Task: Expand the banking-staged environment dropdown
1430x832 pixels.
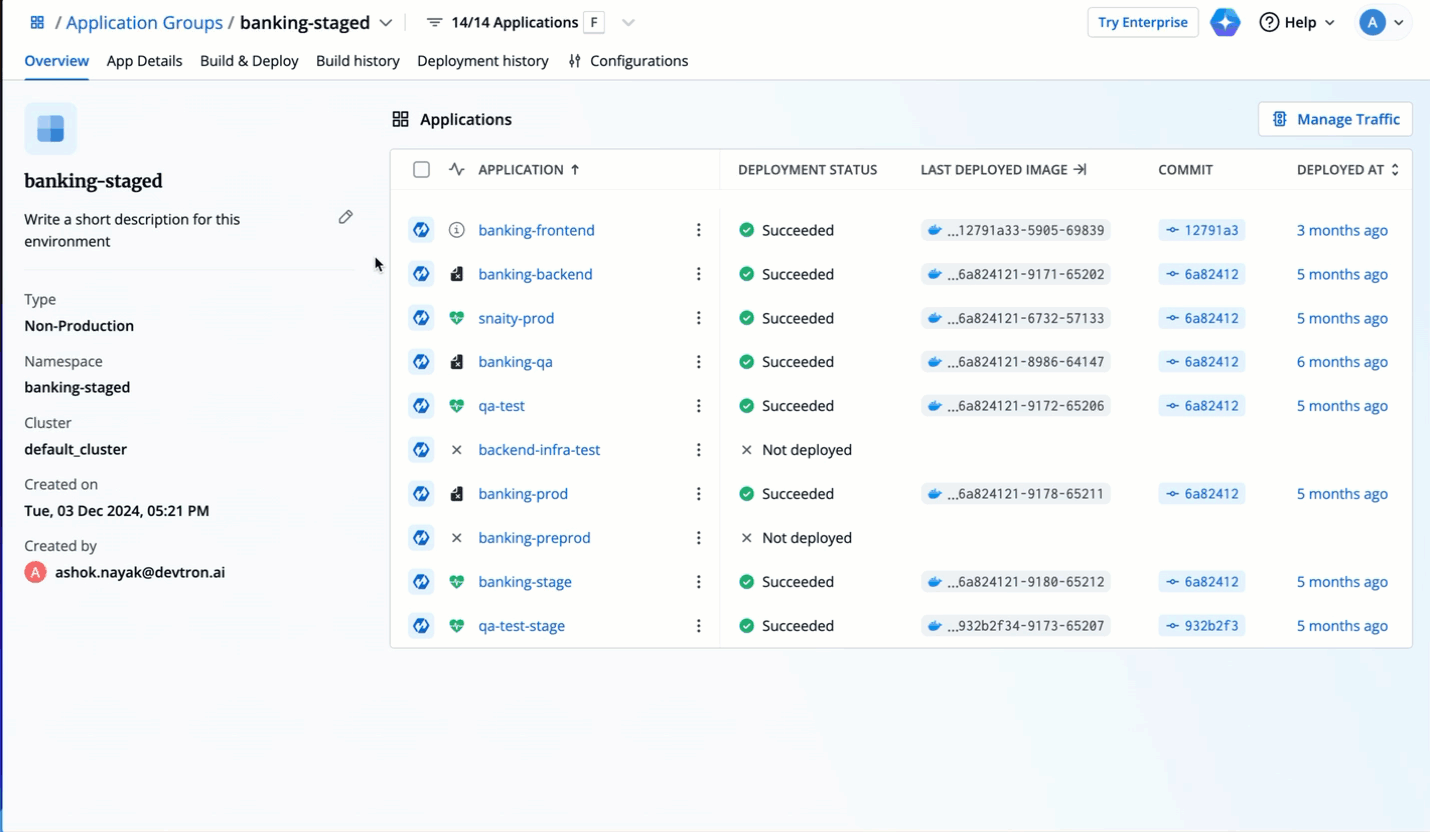Action: coord(385,23)
